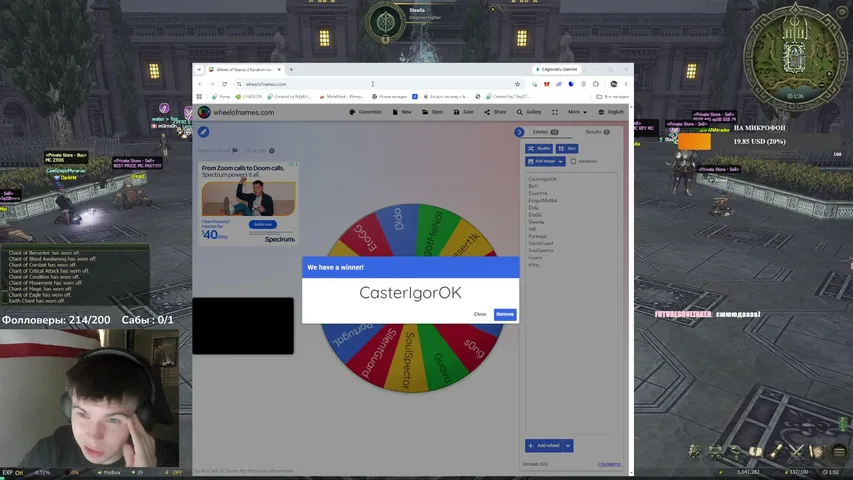Screen dimensions: 853x480
Task: Open the MetaMask bookmark
Action: pyautogui.click(x=342, y=96)
